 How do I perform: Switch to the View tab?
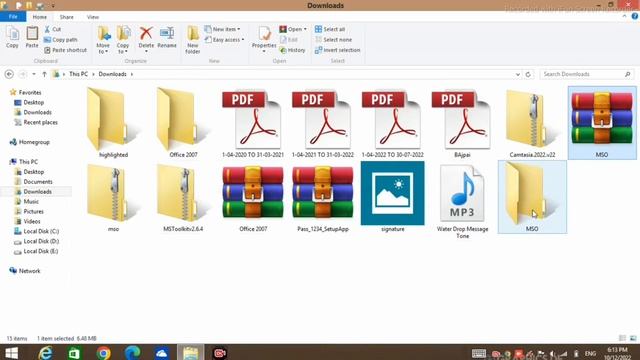(93, 17)
